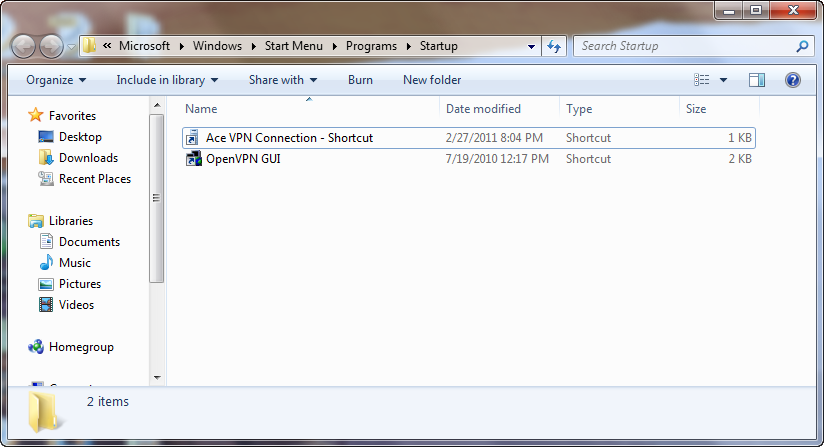
Task: Expand subfolders arrow after Windows
Action: [253, 46]
